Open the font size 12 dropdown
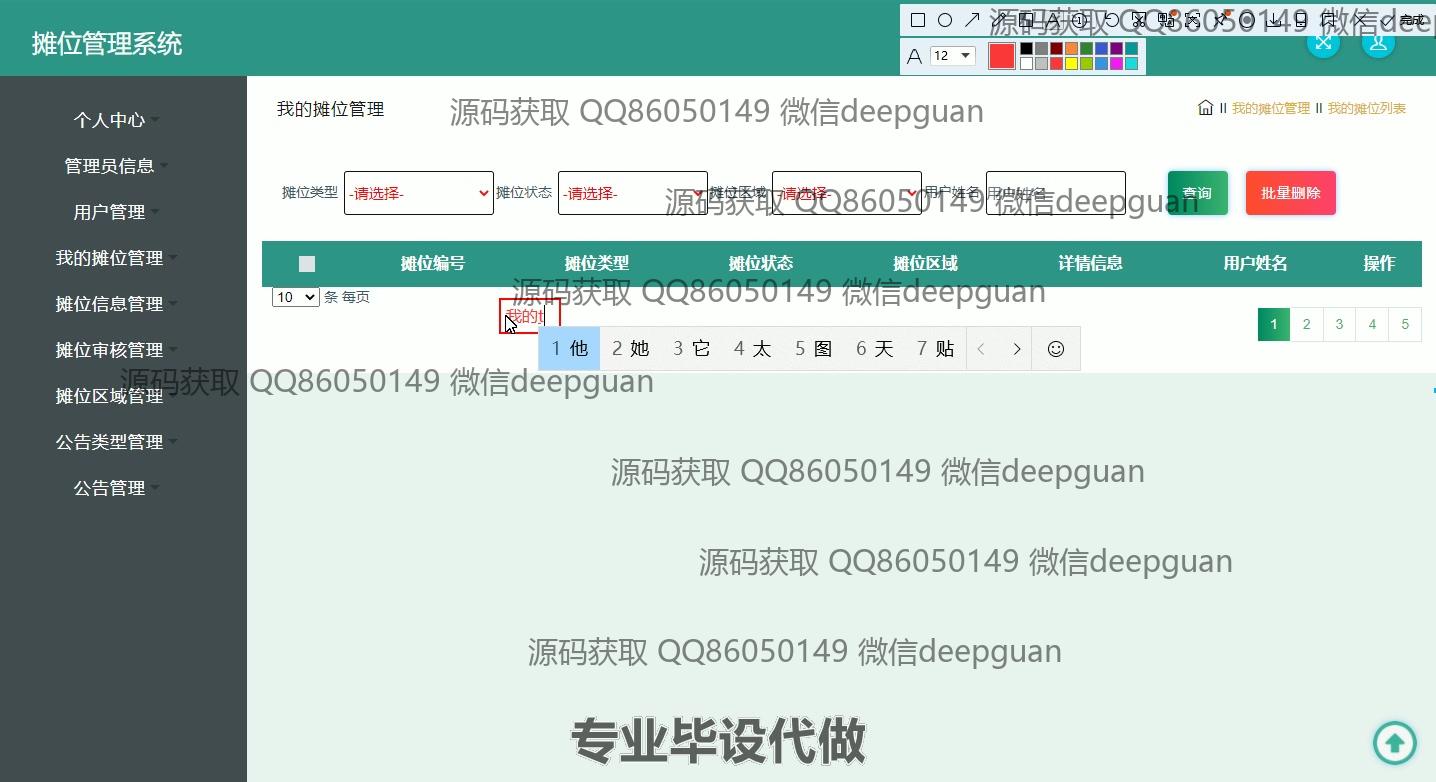The height and width of the screenshot is (782, 1436). (x=953, y=56)
